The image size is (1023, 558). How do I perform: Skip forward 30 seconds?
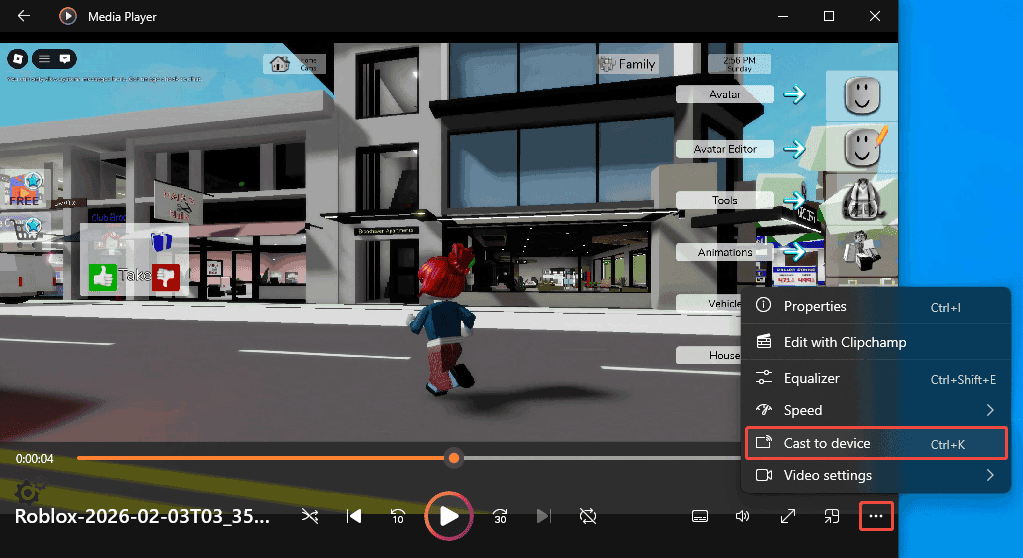tap(500, 516)
